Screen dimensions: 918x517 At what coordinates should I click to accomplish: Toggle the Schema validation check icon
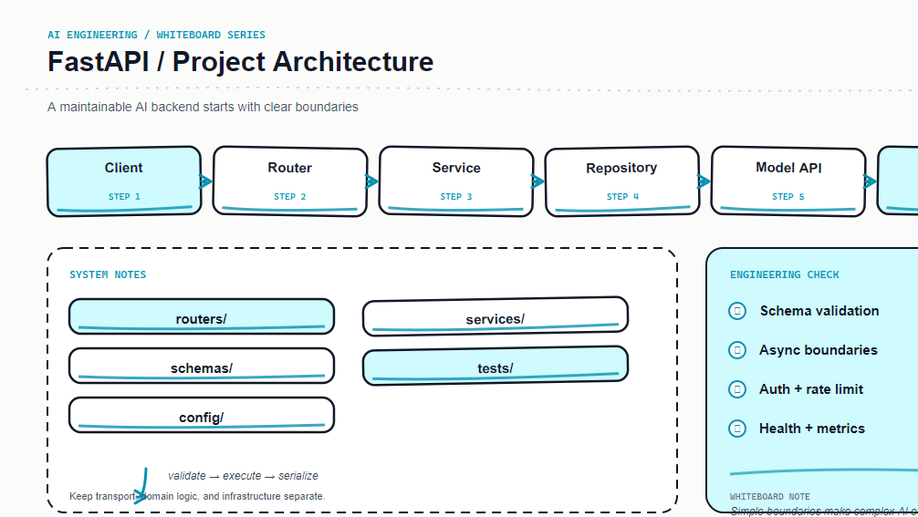pos(737,311)
